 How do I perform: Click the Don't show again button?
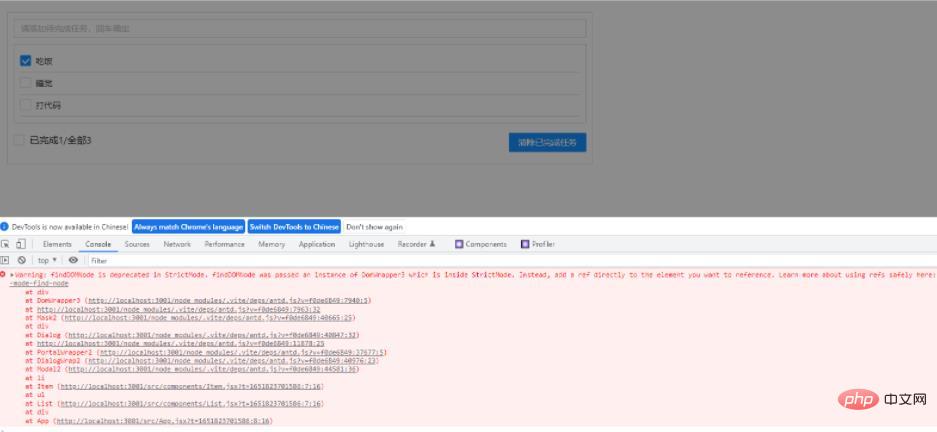point(375,226)
